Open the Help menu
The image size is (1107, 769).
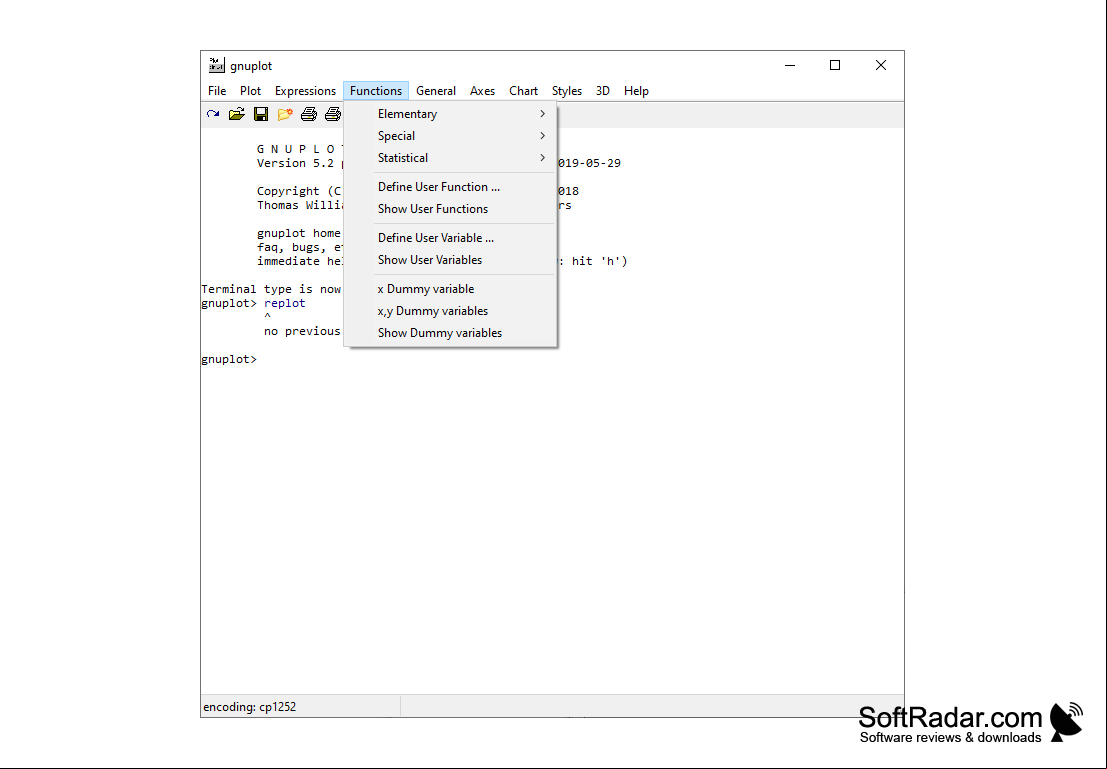click(x=636, y=91)
